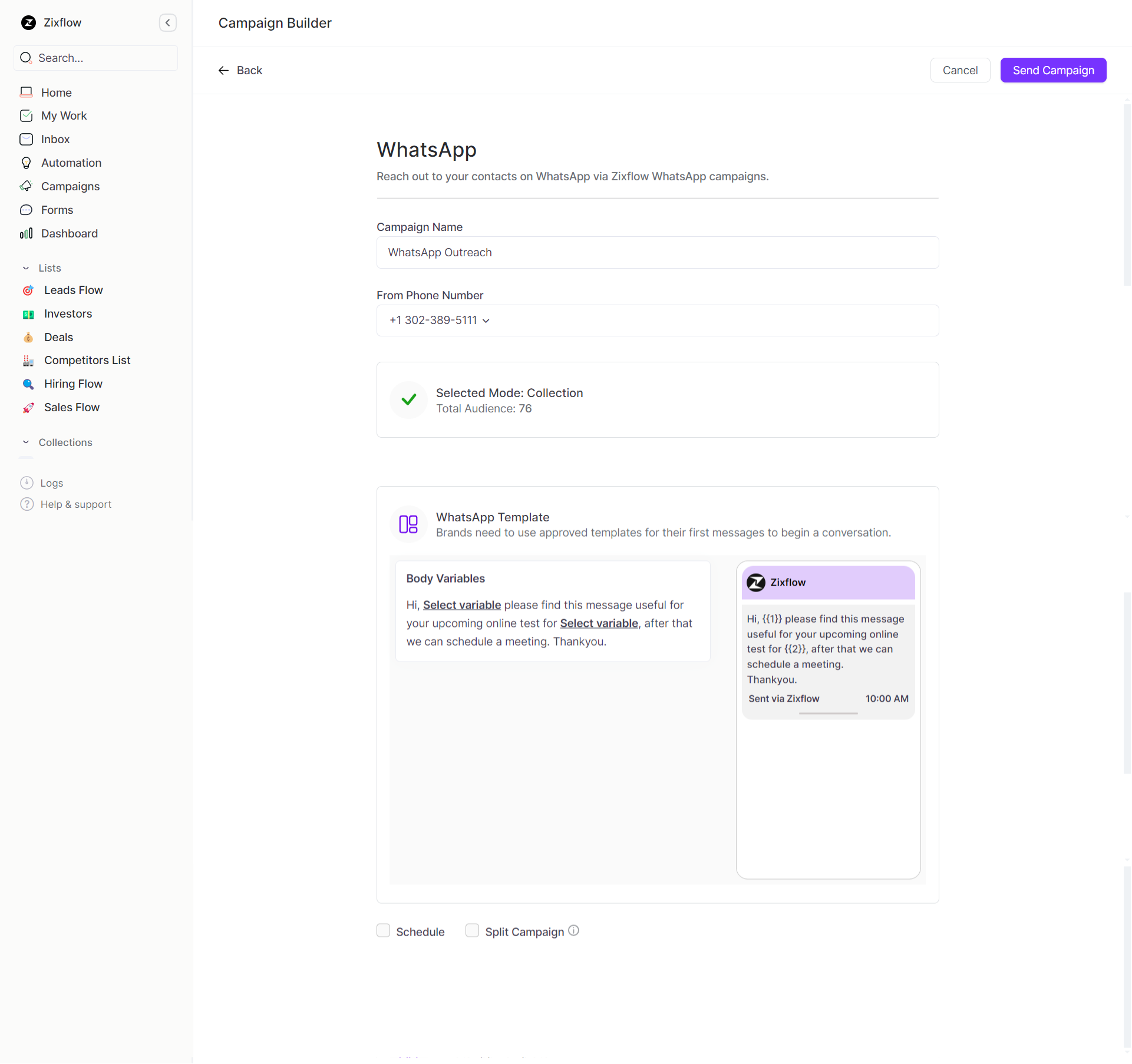
Task: Enable the Split Campaign checkbox
Action: pos(473,931)
